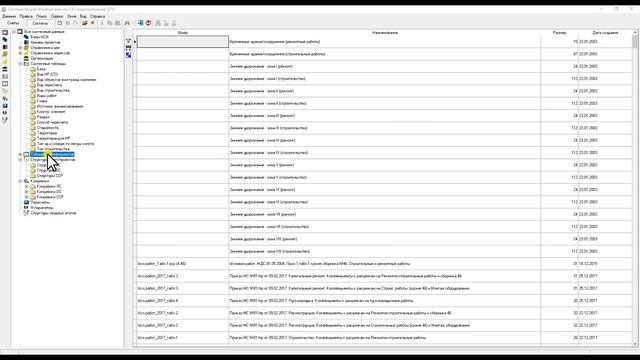This screenshot has height=360, width=640.
Task: Select Пересчеты in the tree
Action: pos(40,202)
